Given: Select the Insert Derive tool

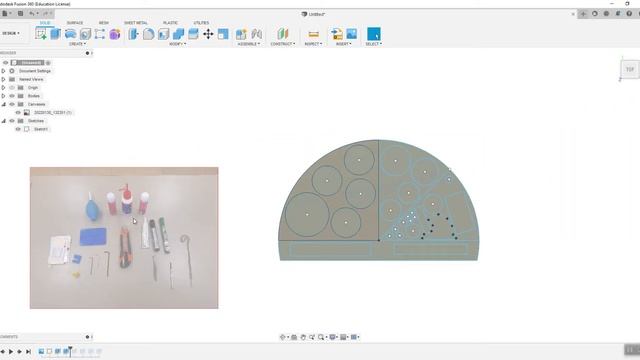Looking at the screenshot, I should (337, 34).
